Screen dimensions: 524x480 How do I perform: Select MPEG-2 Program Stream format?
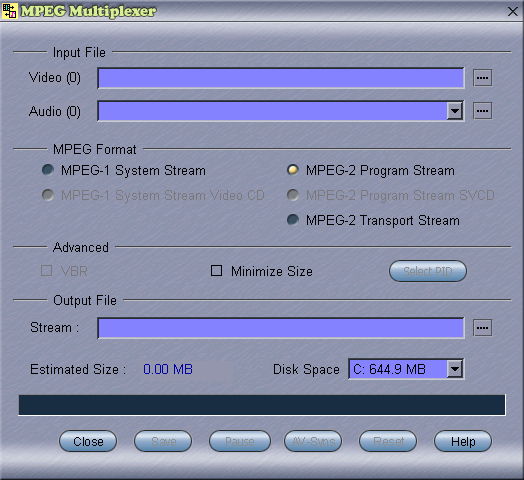point(293,170)
